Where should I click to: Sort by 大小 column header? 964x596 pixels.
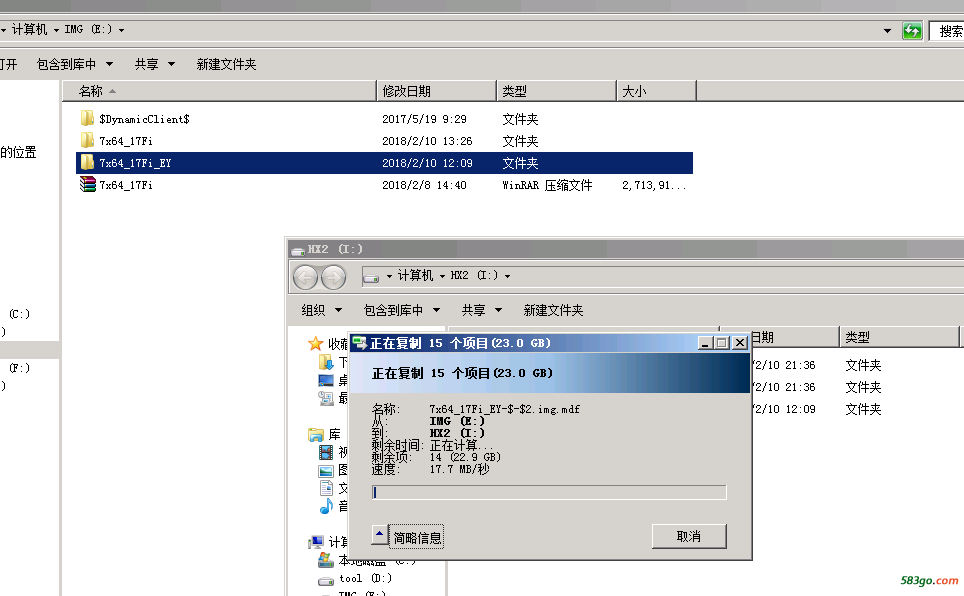(656, 91)
